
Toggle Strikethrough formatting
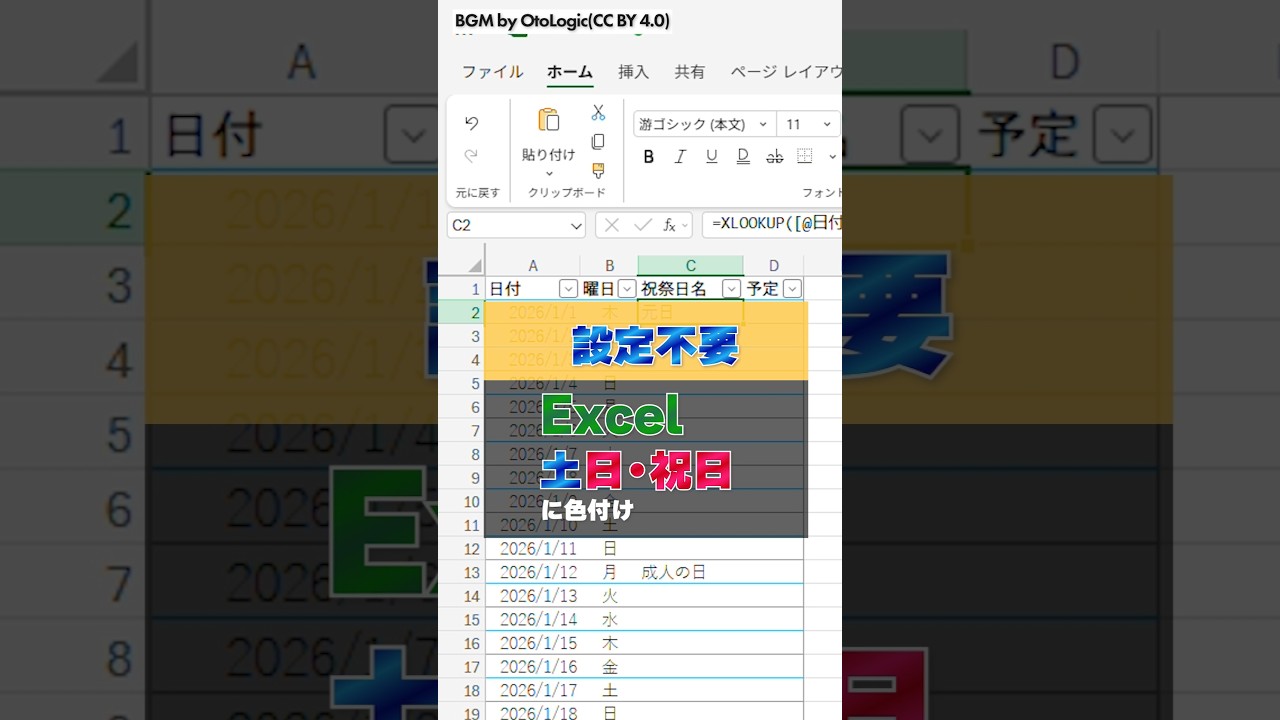click(x=774, y=156)
